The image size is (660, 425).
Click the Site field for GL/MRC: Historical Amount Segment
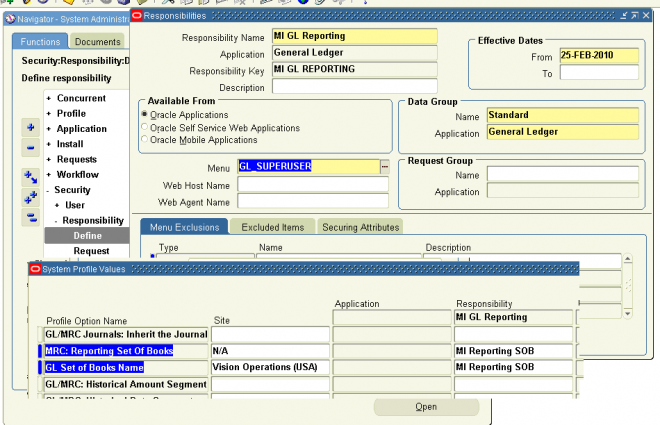click(x=270, y=384)
